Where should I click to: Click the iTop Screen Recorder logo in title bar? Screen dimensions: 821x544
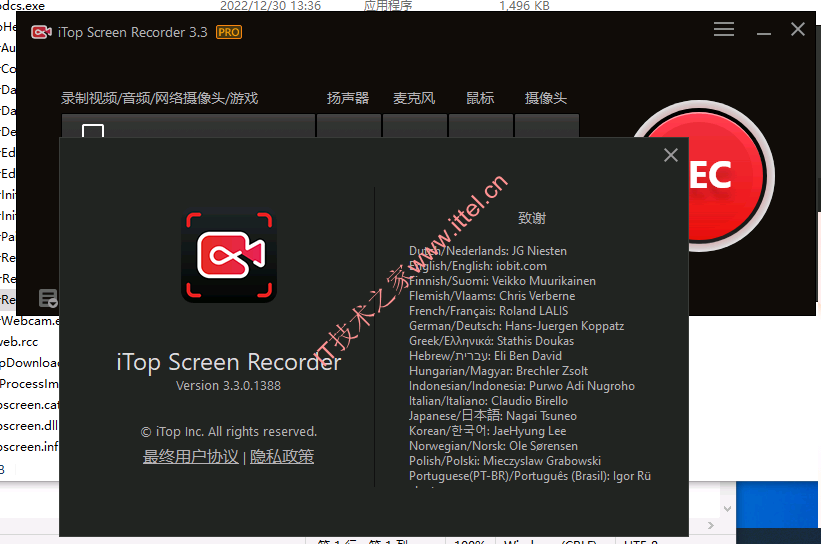tap(41, 32)
